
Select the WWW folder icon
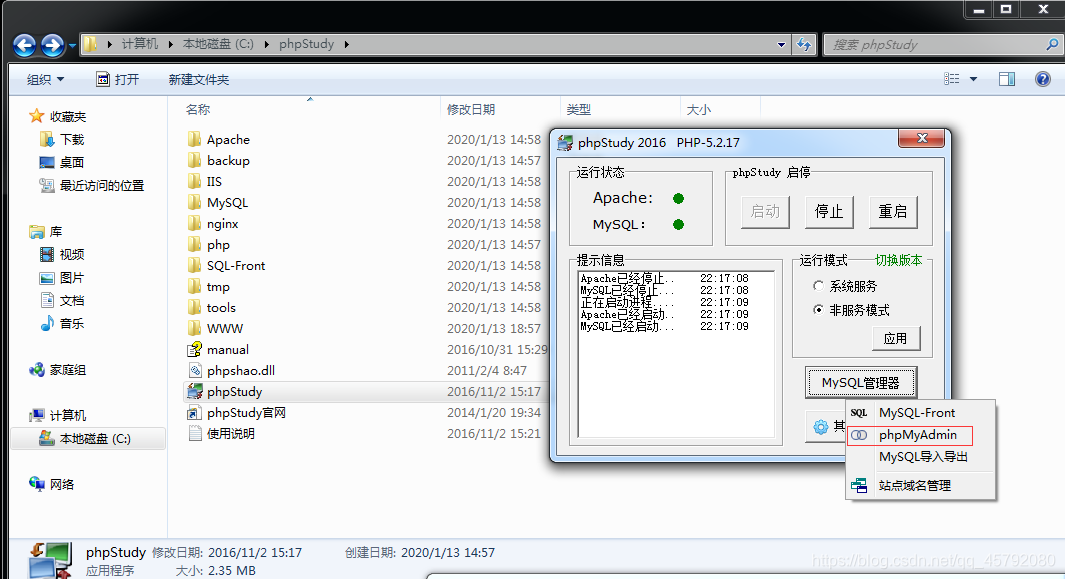coord(194,328)
